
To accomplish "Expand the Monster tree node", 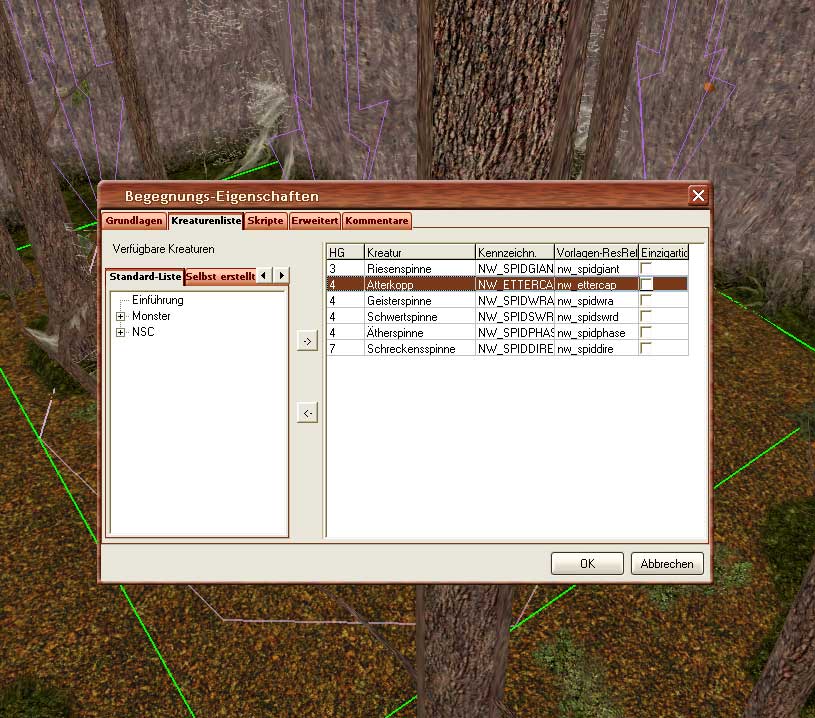I will (x=121, y=316).
